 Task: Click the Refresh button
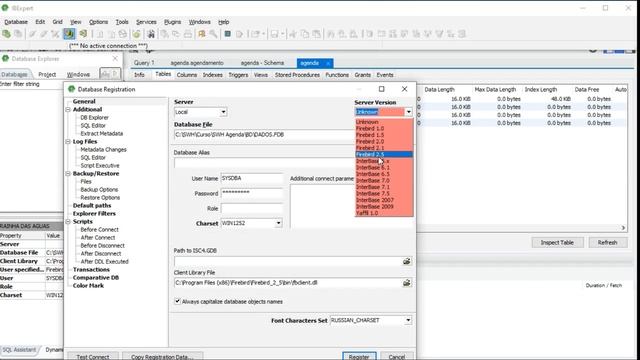(607, 242)
